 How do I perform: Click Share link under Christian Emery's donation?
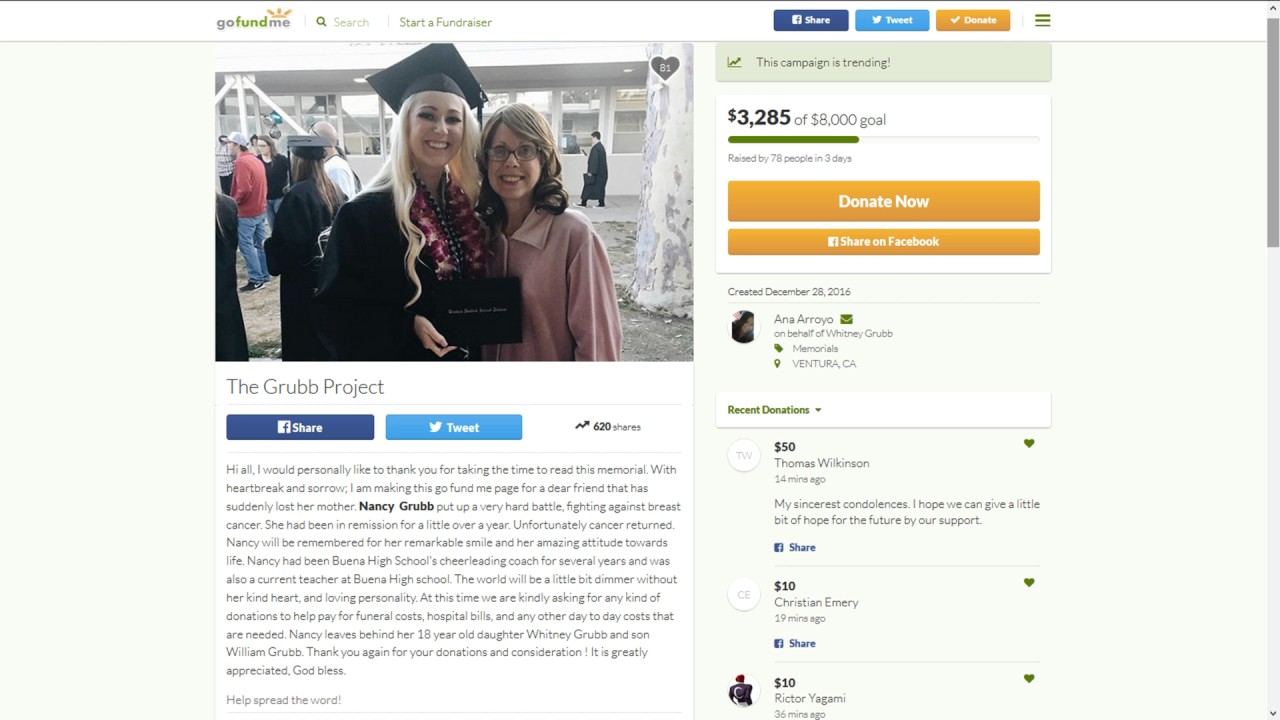click(795, 643)
